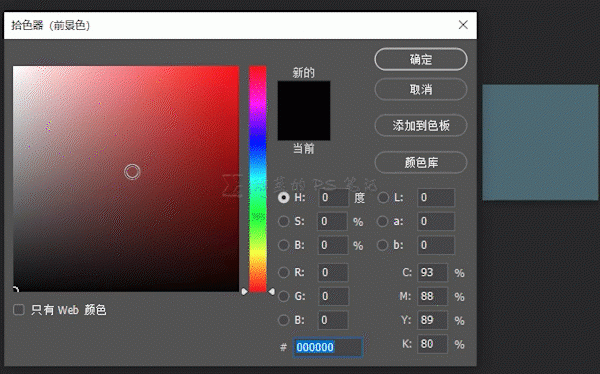Select the R red radio button
Viewport: 600px width, 374px height.
pyautogui.click(x=284, y=272)
